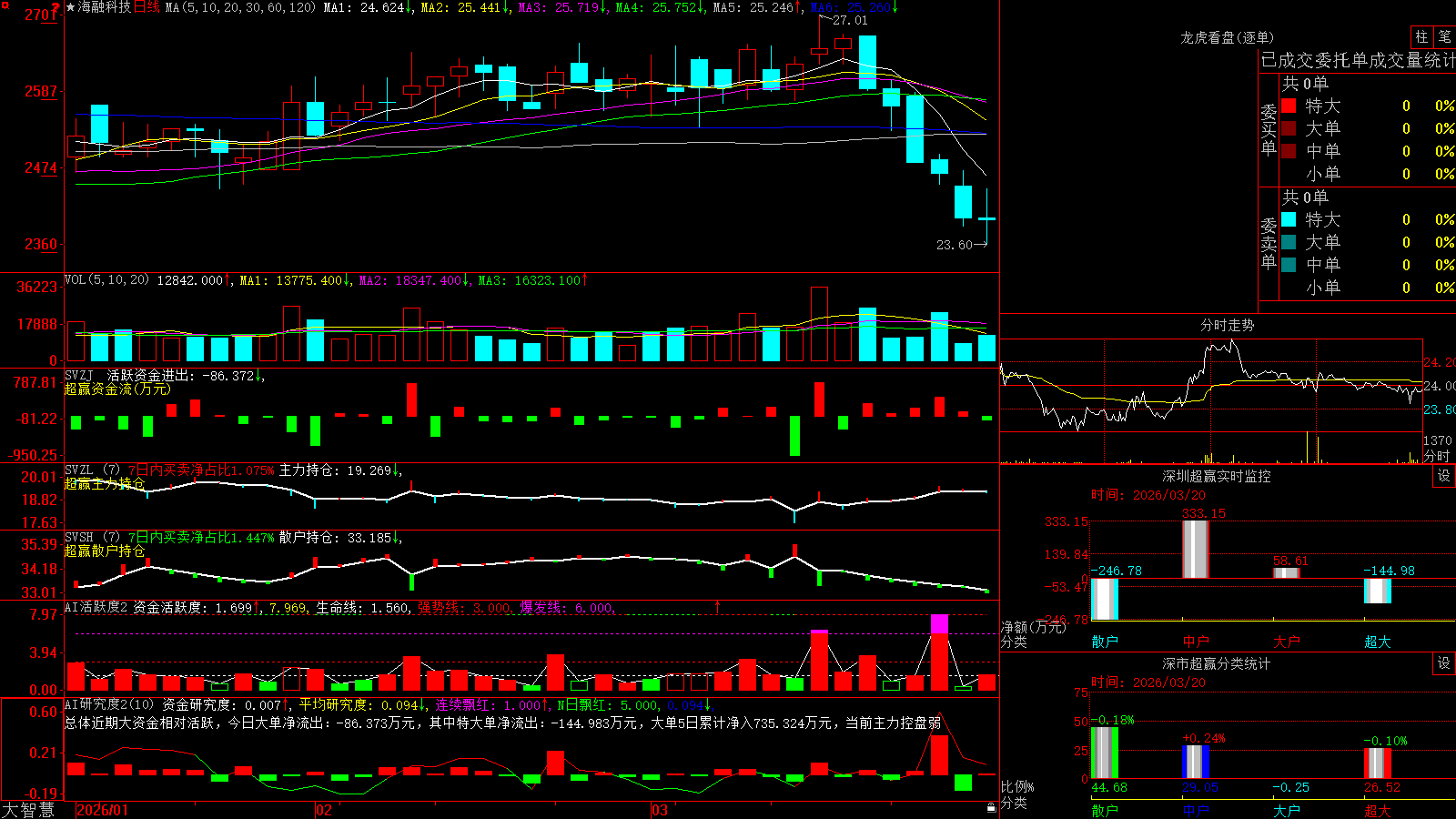This screenshot has height=819, width=1456.
Task: Switch 龙虎看盘 to 笔 tick view
Action: [1445, 36]
